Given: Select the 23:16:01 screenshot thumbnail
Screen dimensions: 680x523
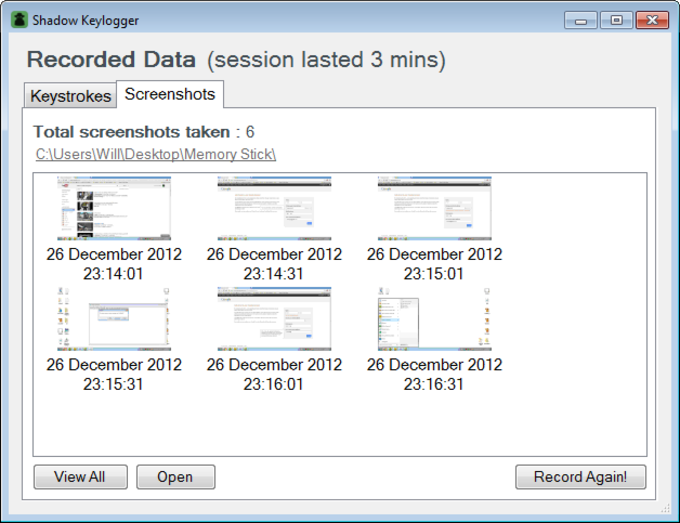Looking at the screenshot, I should [274, 319].
